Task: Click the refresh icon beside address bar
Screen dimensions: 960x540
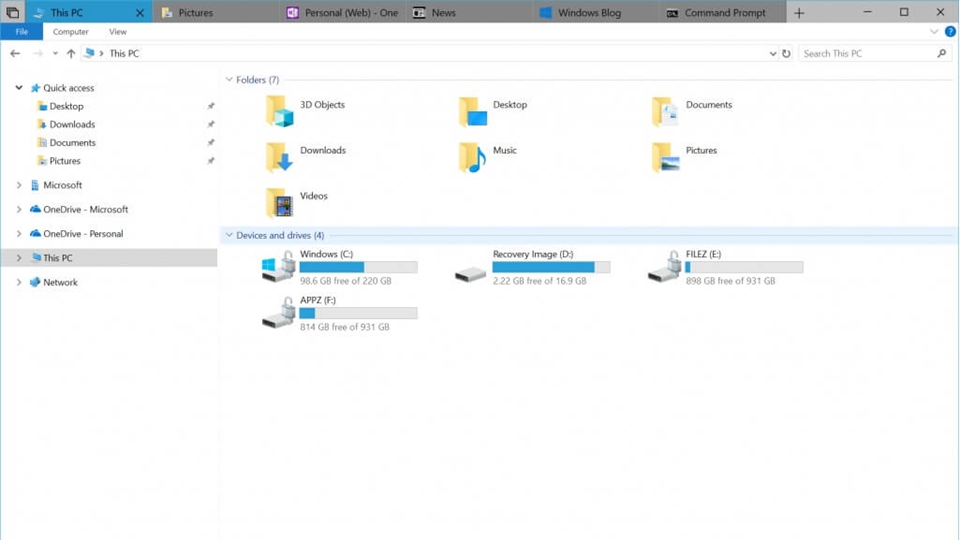Action: pos(786,54)
